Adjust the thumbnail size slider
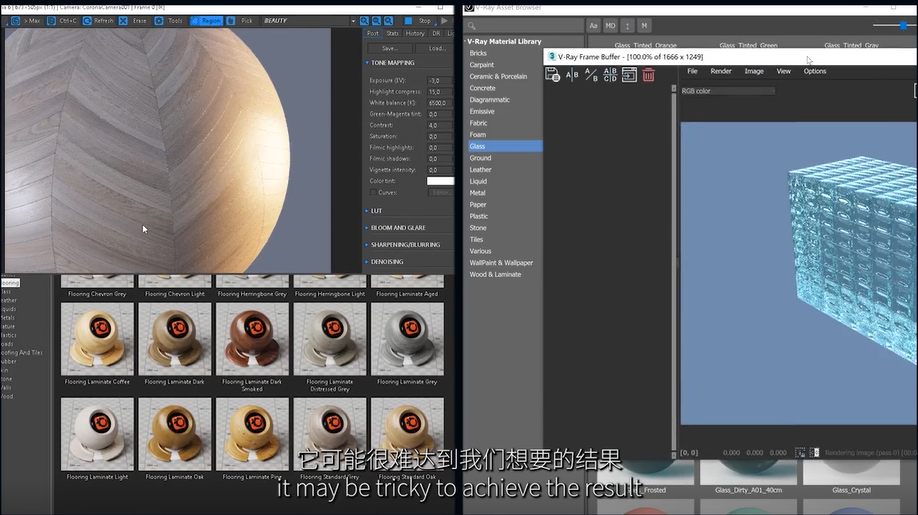 903,25
